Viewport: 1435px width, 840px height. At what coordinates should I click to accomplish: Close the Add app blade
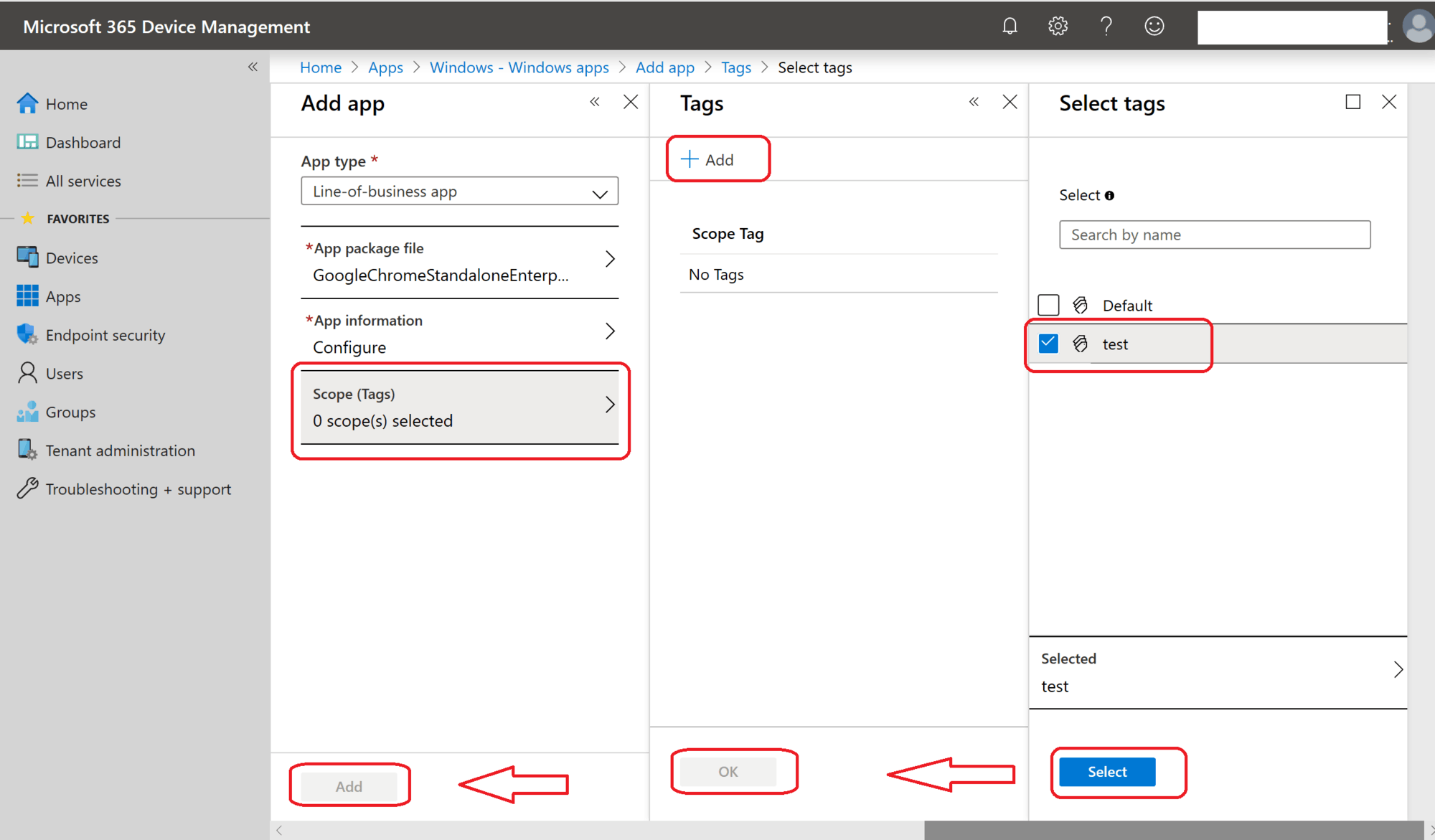pyautogui.click(x=631, y=102)
